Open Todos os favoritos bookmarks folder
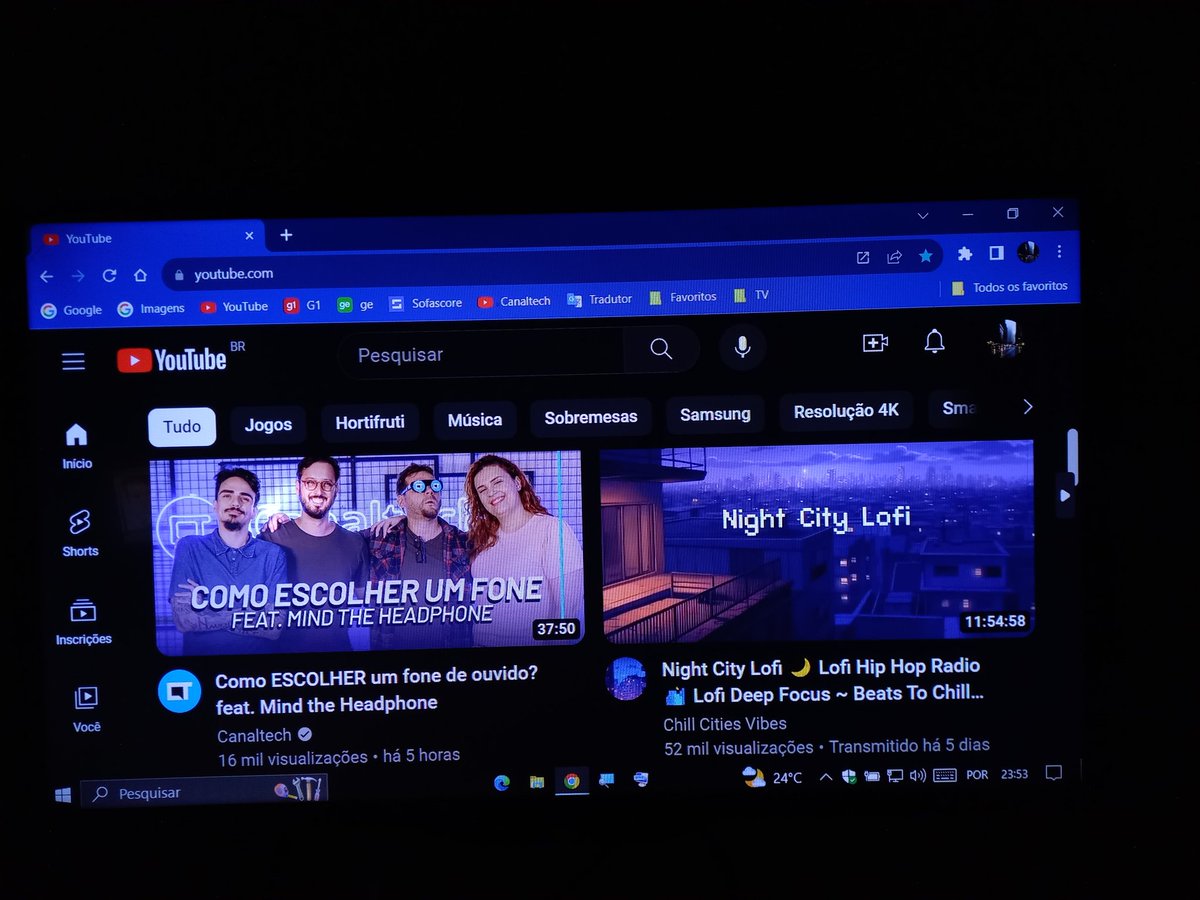This screenshot has height=900, width=1200. (1009, 287)
